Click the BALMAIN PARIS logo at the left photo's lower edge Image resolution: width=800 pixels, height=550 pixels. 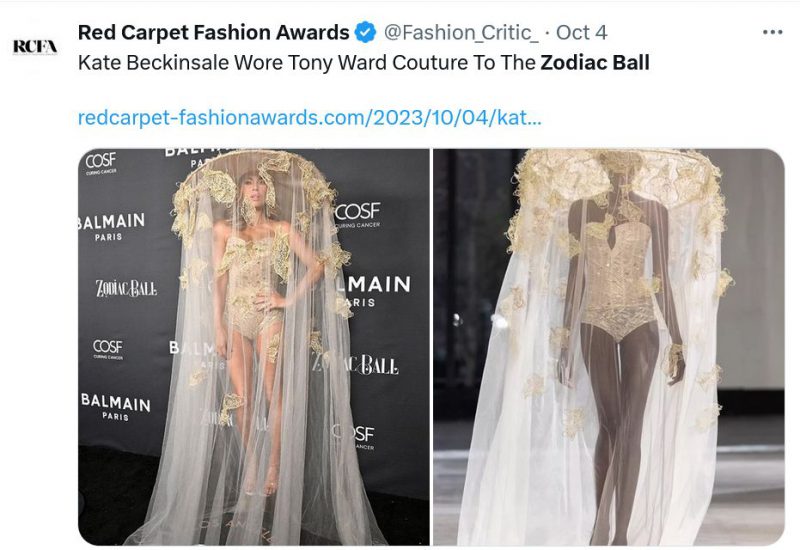[116, 406]
